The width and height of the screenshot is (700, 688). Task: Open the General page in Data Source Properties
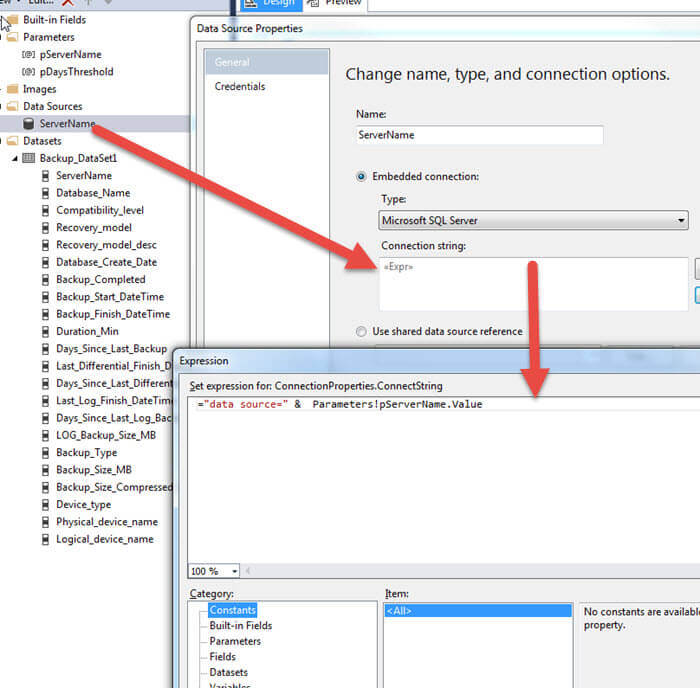point(267,62)
